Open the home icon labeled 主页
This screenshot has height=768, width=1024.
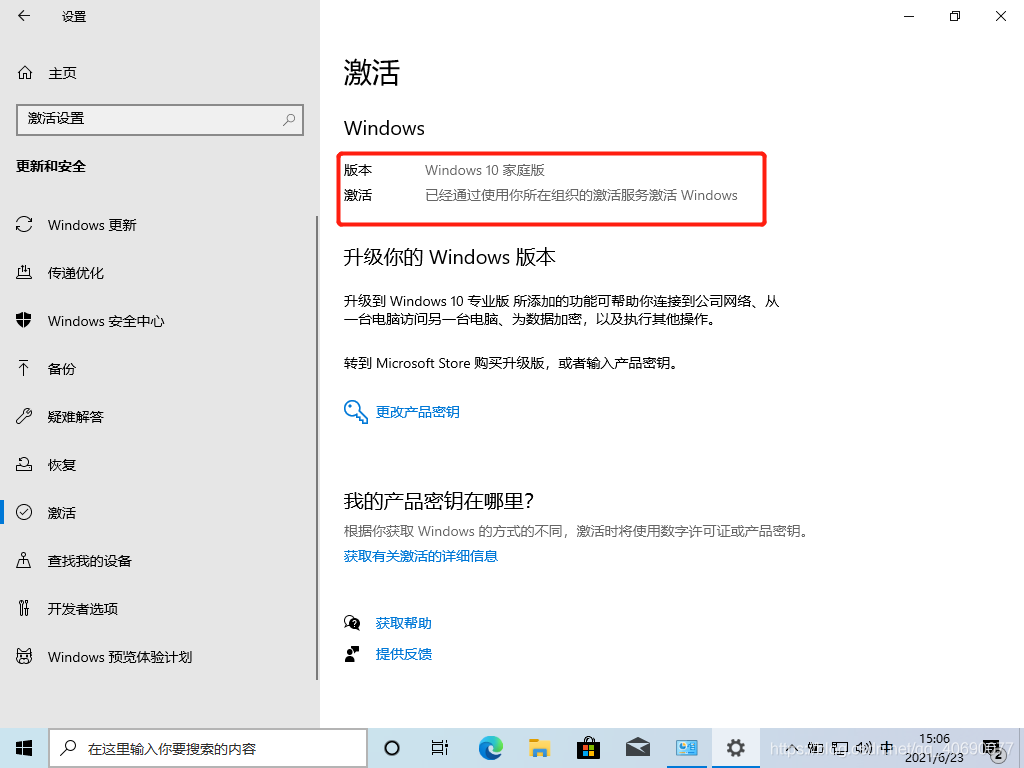coord(25,72)
